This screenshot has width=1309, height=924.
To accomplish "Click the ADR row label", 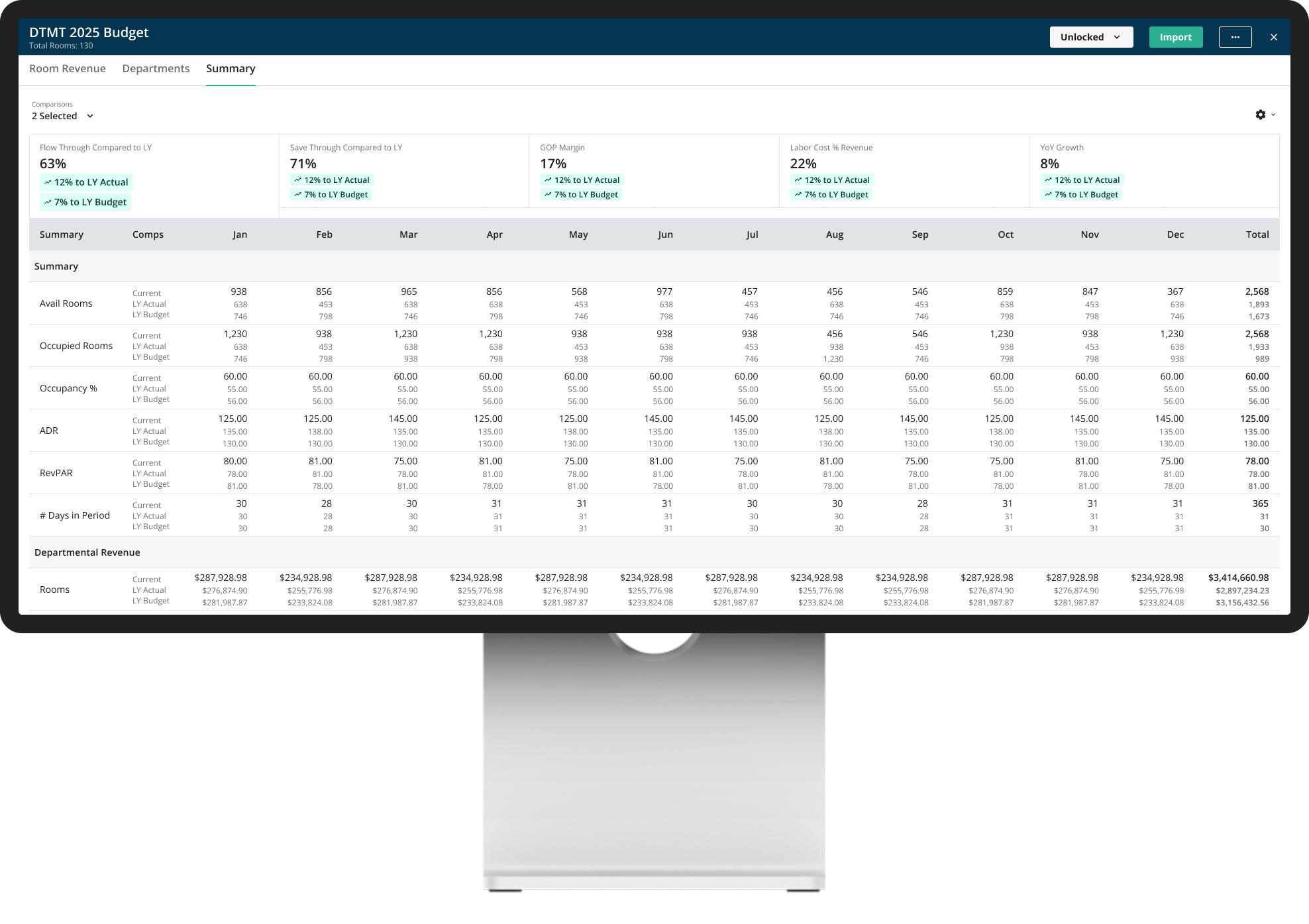I will coord(49,431).
